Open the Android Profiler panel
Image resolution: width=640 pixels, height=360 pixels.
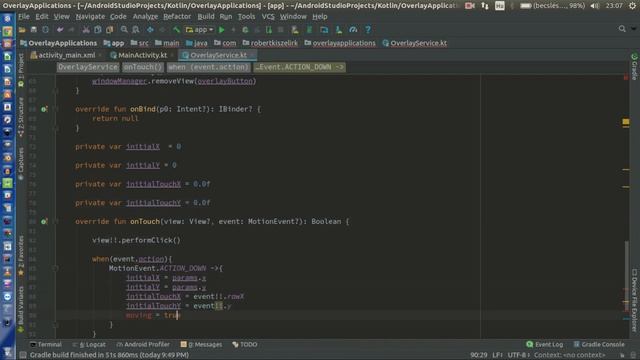click(x=143, y=344)
